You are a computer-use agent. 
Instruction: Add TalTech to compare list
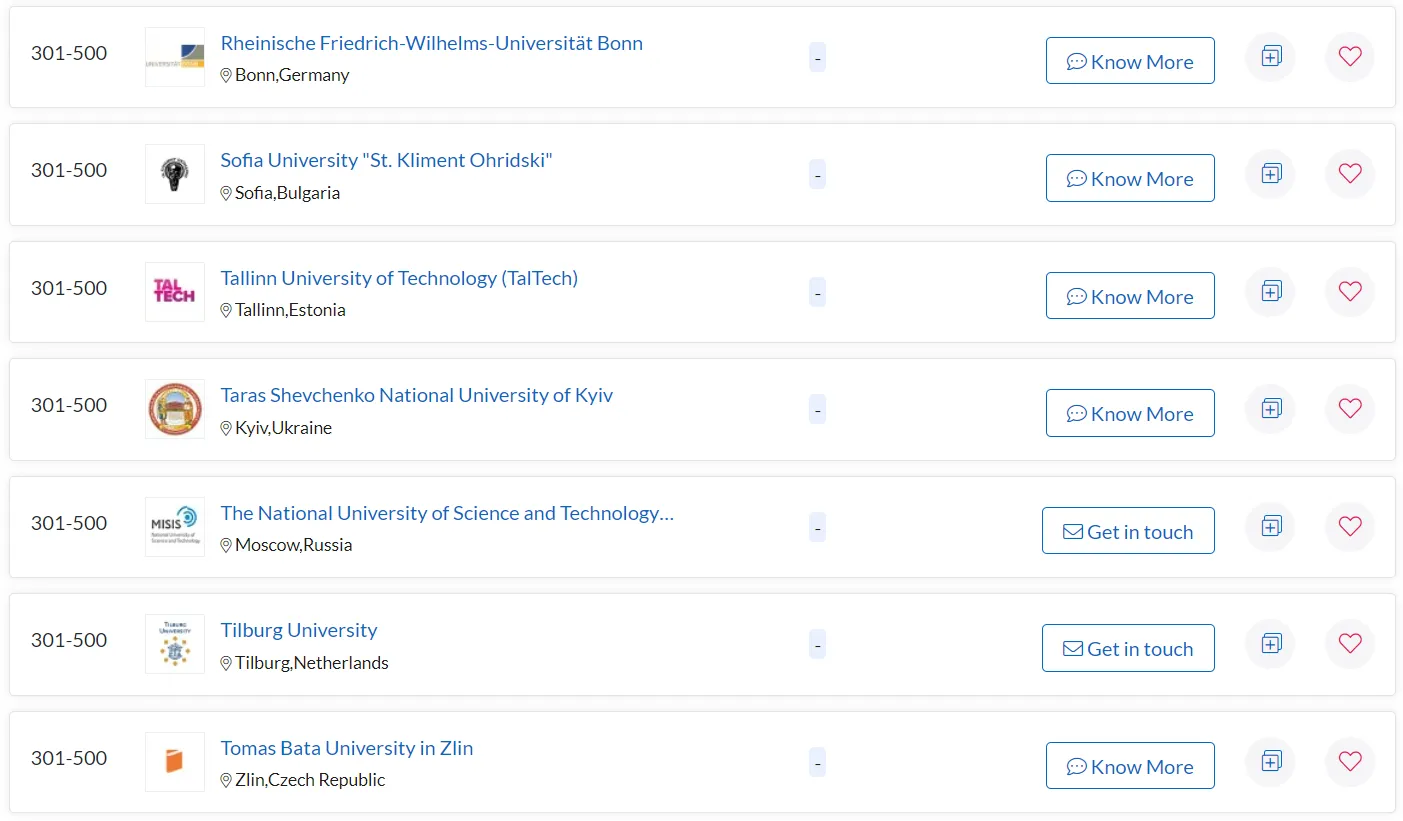(x=1270, y=292)
